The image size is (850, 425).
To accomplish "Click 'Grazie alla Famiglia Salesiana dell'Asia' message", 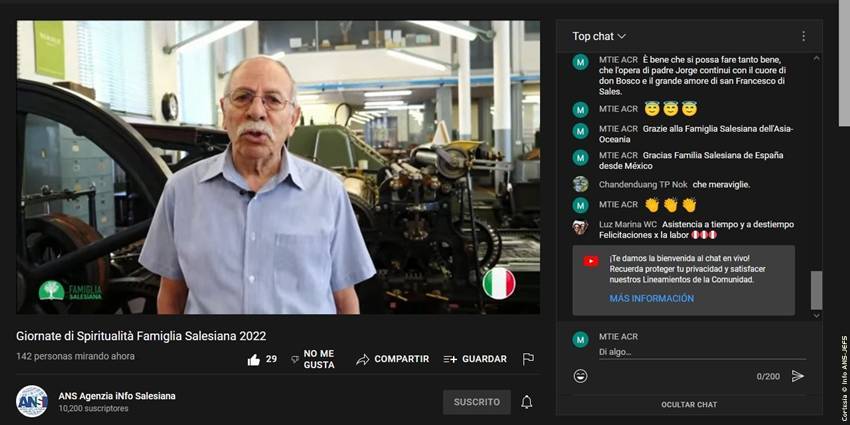I will click(x=697, y=134).
